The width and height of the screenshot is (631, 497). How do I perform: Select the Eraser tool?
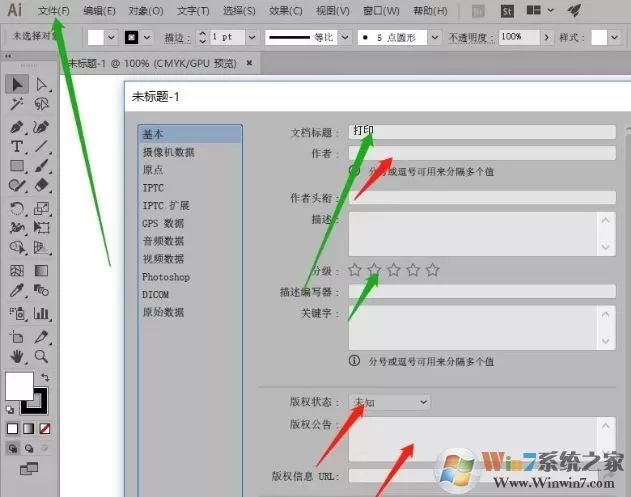tap(41, 185)
